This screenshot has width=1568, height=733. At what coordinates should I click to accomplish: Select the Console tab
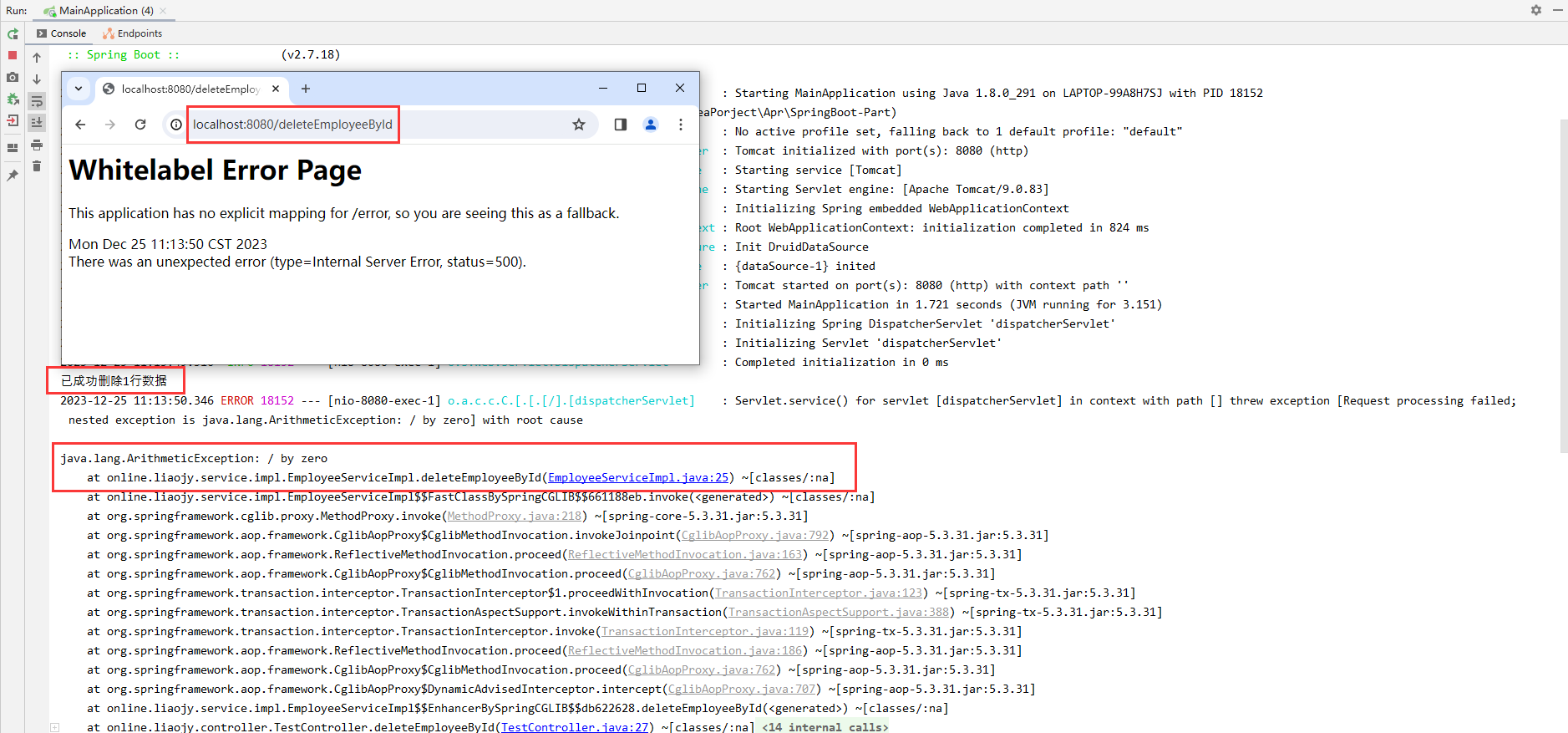pos(62,33)
